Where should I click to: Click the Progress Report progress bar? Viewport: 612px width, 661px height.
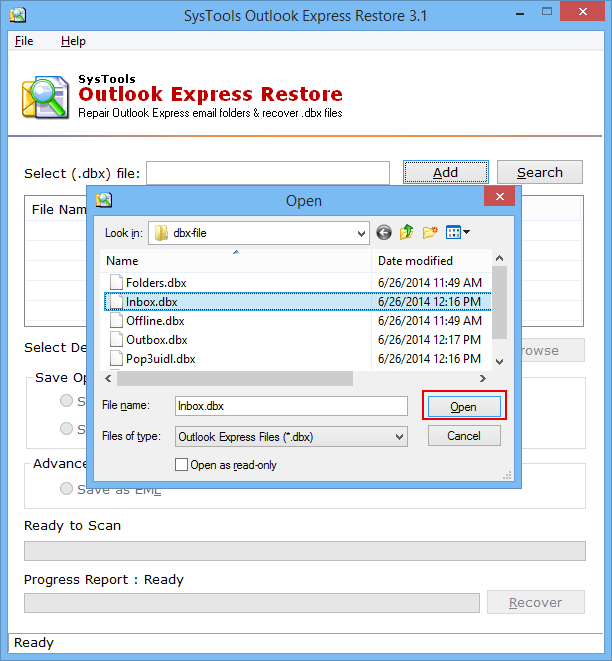click(x=252, y=603)
